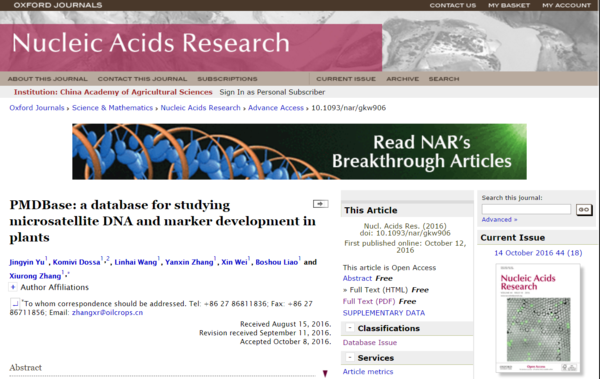This screenshot has height=379, width=600.
Task: Click author Komivi Dossa link
Action: point(77,262)
